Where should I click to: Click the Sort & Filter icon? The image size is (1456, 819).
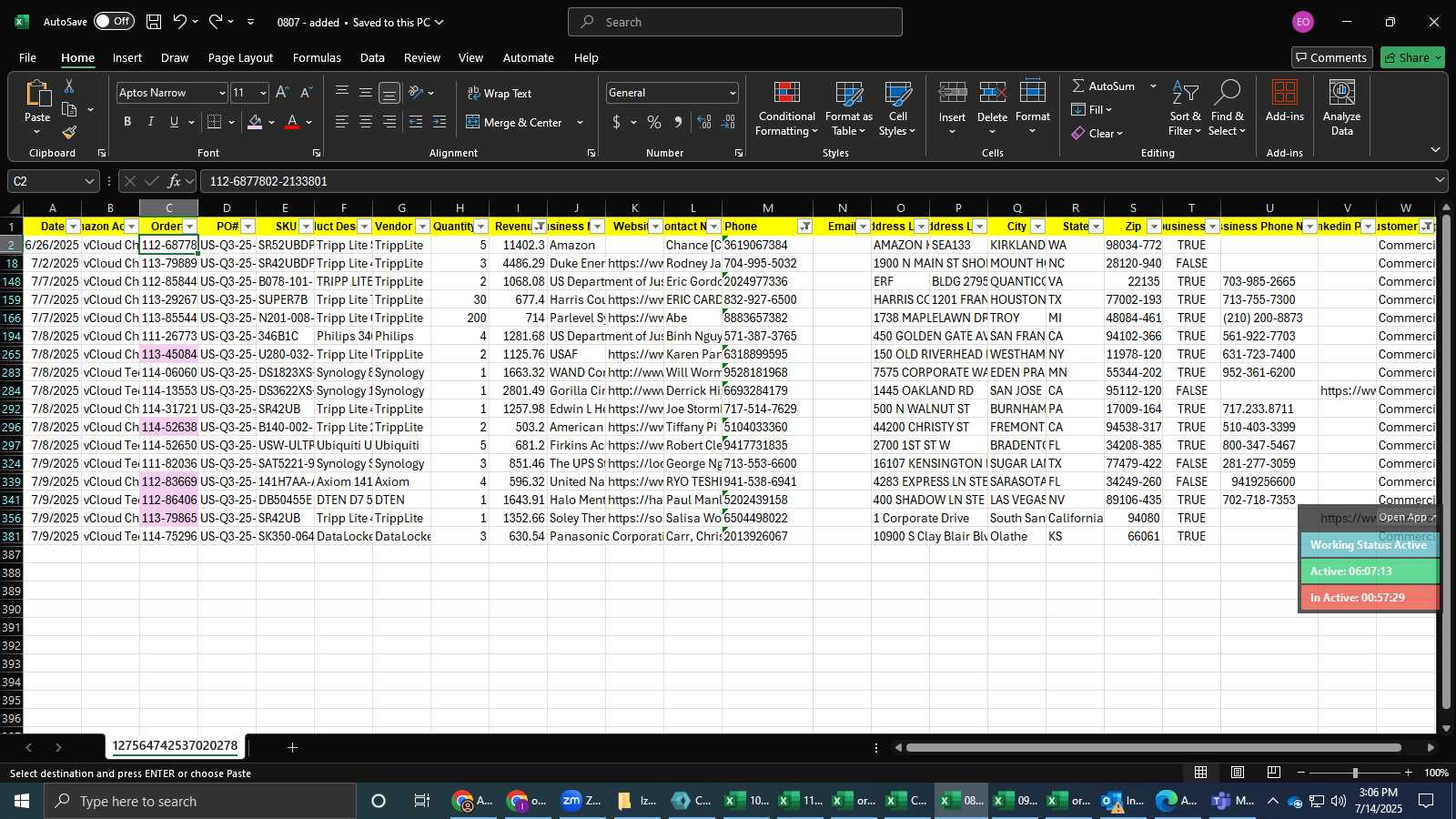click(1185, 93)
